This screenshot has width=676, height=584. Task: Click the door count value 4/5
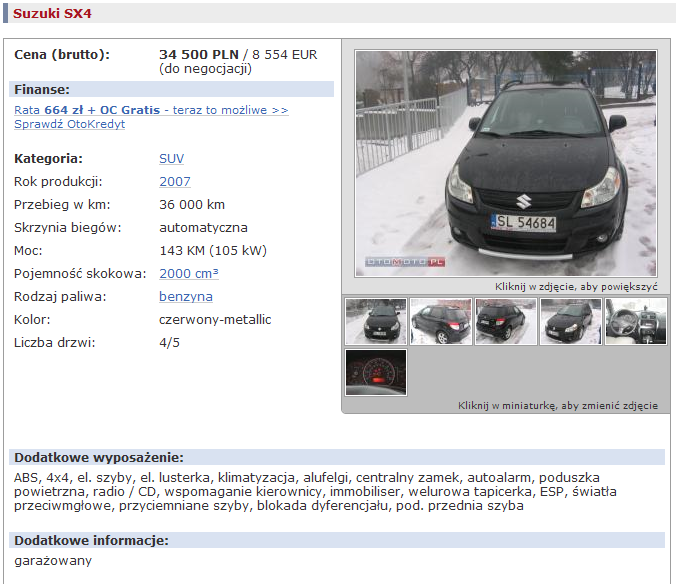tap(169, 343)
